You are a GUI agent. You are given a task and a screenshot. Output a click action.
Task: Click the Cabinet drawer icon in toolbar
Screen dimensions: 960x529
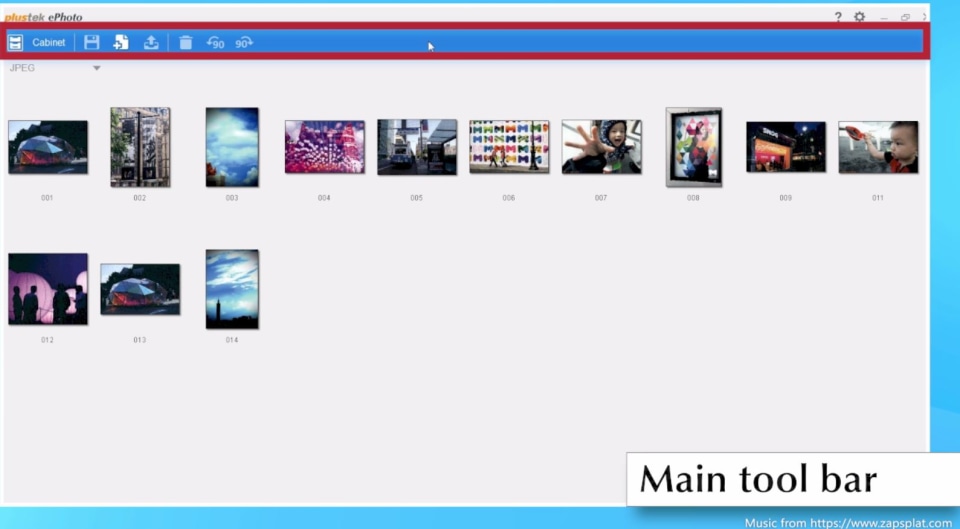click(15, 42)
